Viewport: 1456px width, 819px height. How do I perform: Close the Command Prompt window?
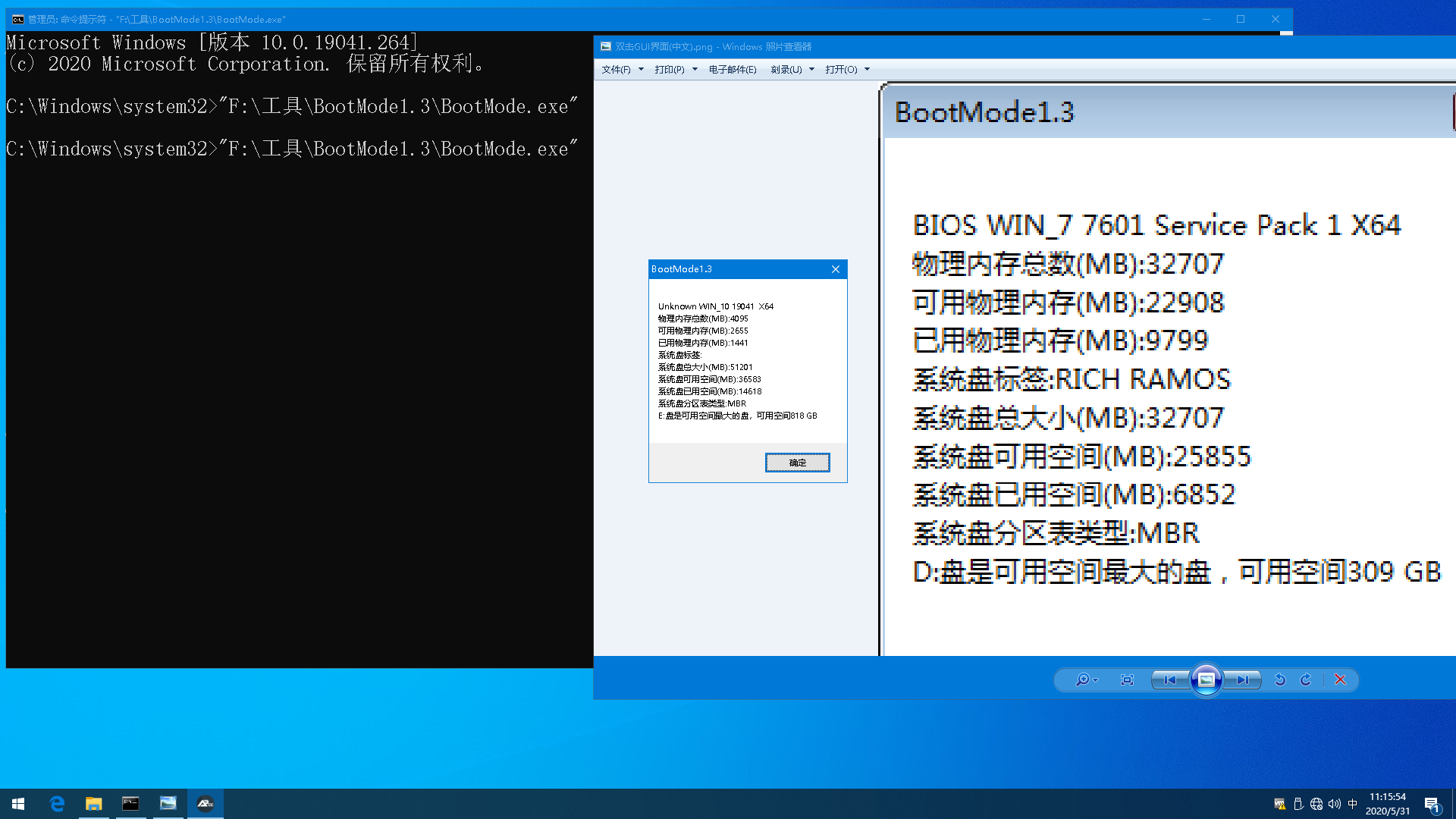(1276, 20)
